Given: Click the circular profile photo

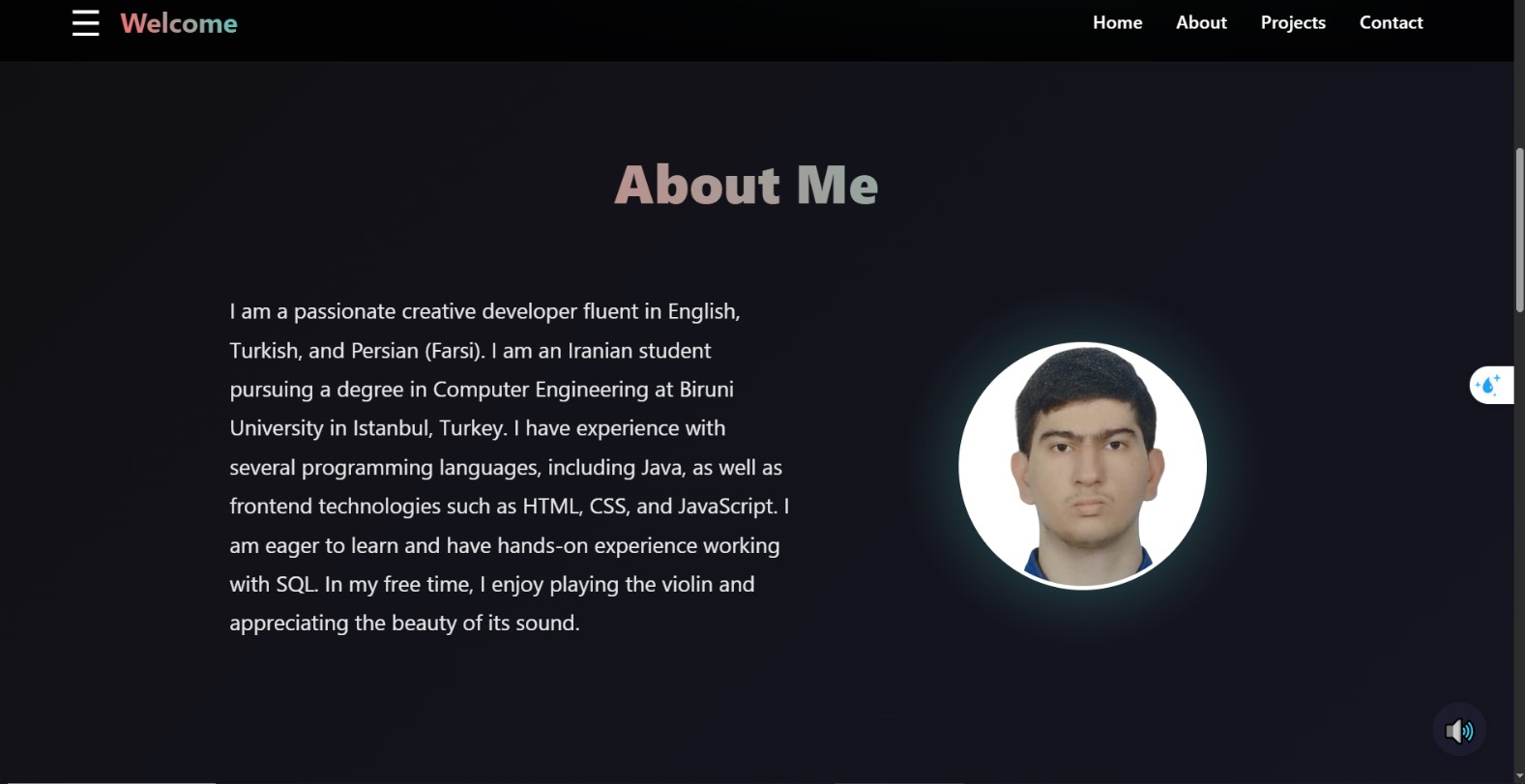Looking at the screenshot, I should pyautogui.click(x=1082, y=465).
